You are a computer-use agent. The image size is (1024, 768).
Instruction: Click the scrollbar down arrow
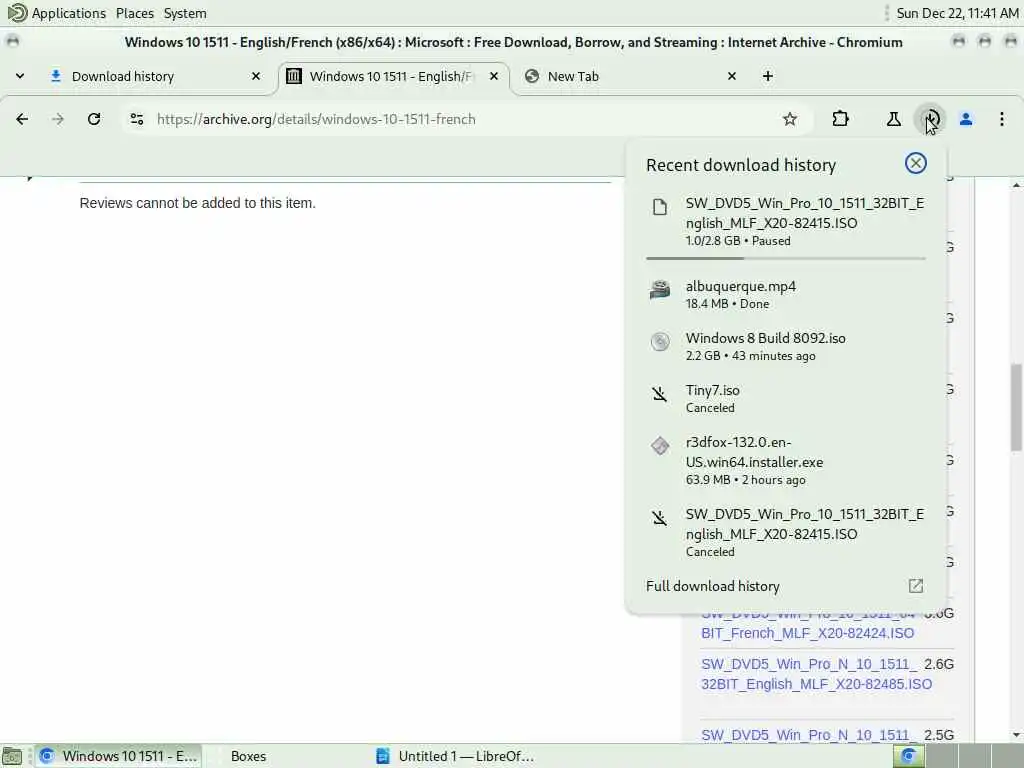[1016, 735]
